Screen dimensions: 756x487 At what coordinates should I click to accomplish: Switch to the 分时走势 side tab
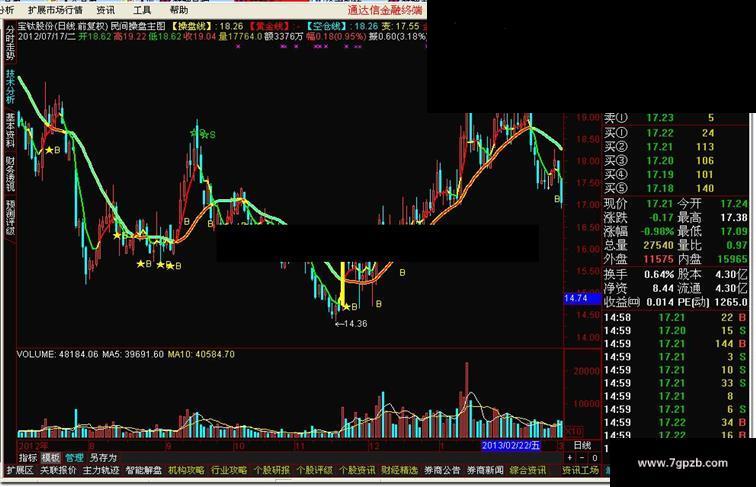[x=10, y=42]
